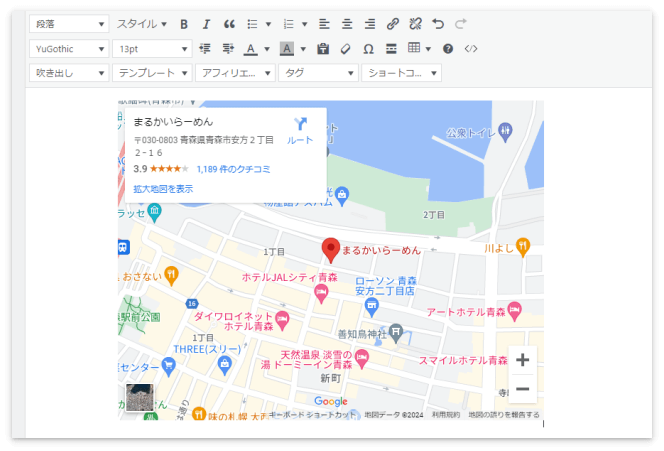Align text right

pos(370,24)
